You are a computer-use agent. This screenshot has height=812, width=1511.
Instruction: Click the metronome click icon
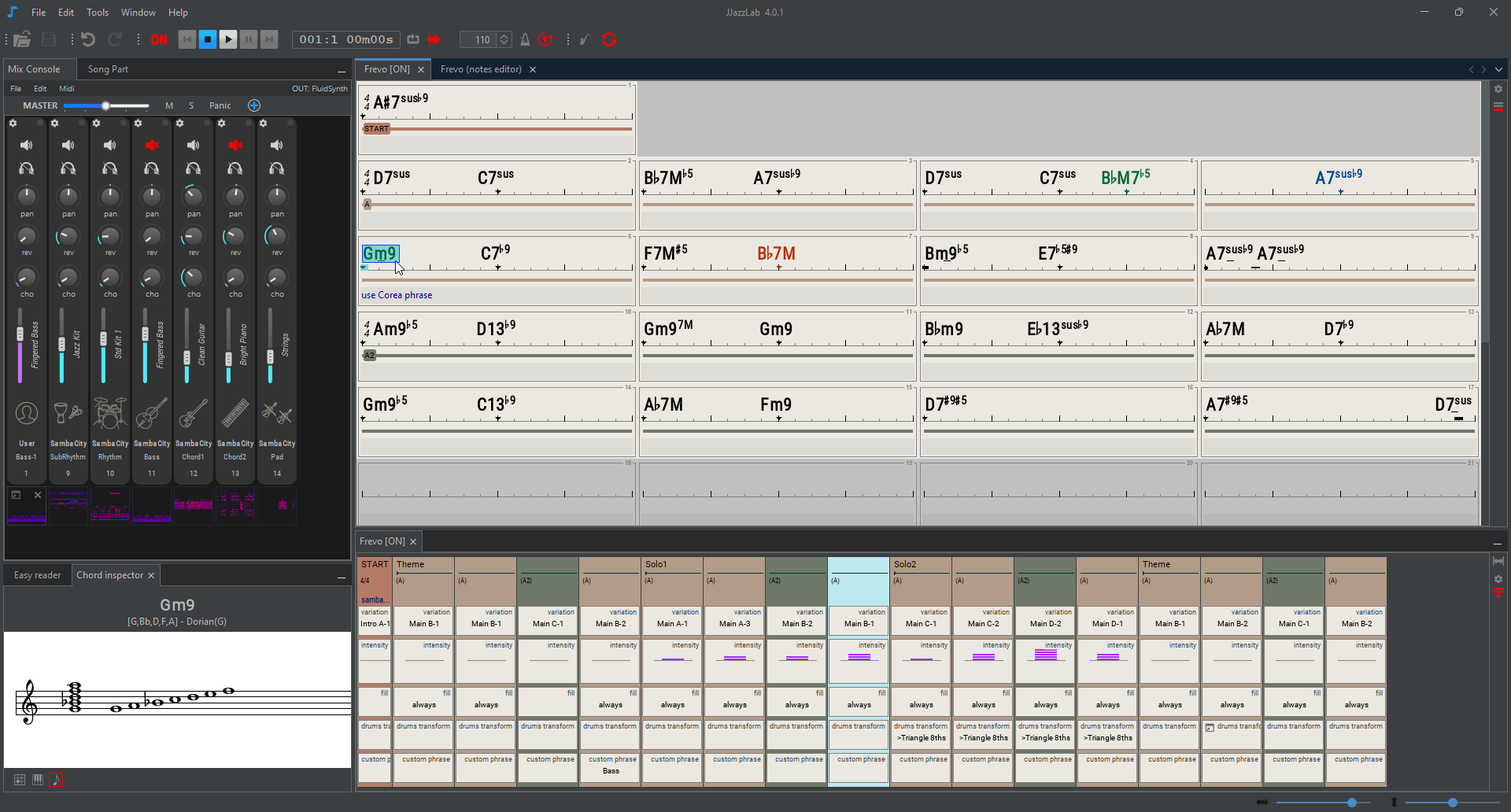click(525, 39)
